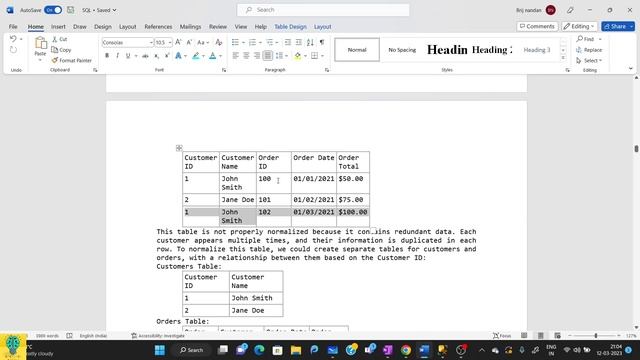Open font name dropdown
Viewport: 640px width, 360px height.
(151, 42)
